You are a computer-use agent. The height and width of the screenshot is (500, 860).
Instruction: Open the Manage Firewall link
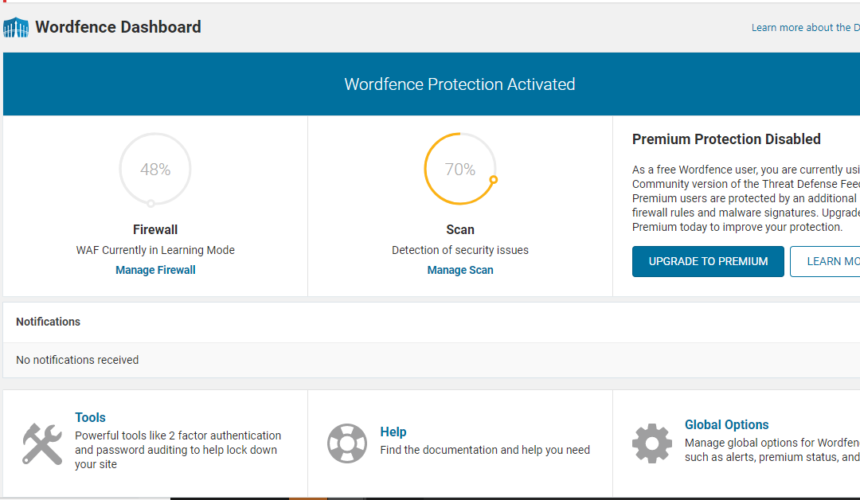pyautogui.click(x=155, y=270)
